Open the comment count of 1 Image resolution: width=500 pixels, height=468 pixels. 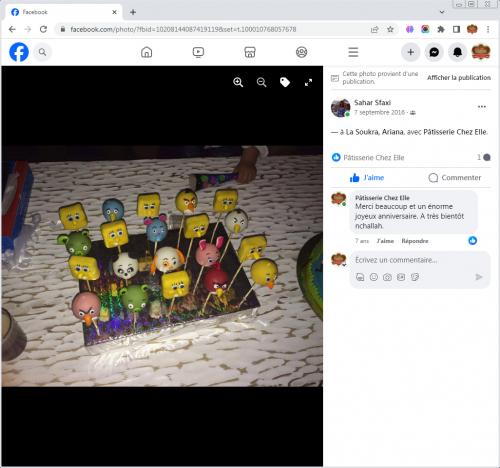[x=484, y=157]
